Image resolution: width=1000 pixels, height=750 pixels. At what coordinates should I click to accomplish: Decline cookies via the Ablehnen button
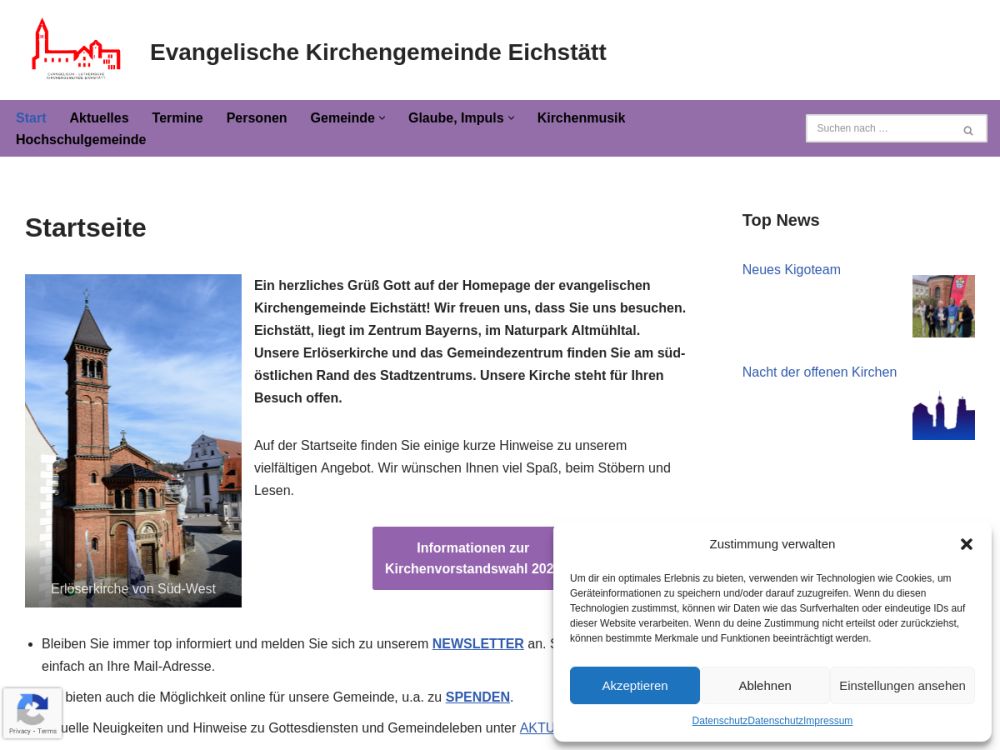click(x=764, y=685)
